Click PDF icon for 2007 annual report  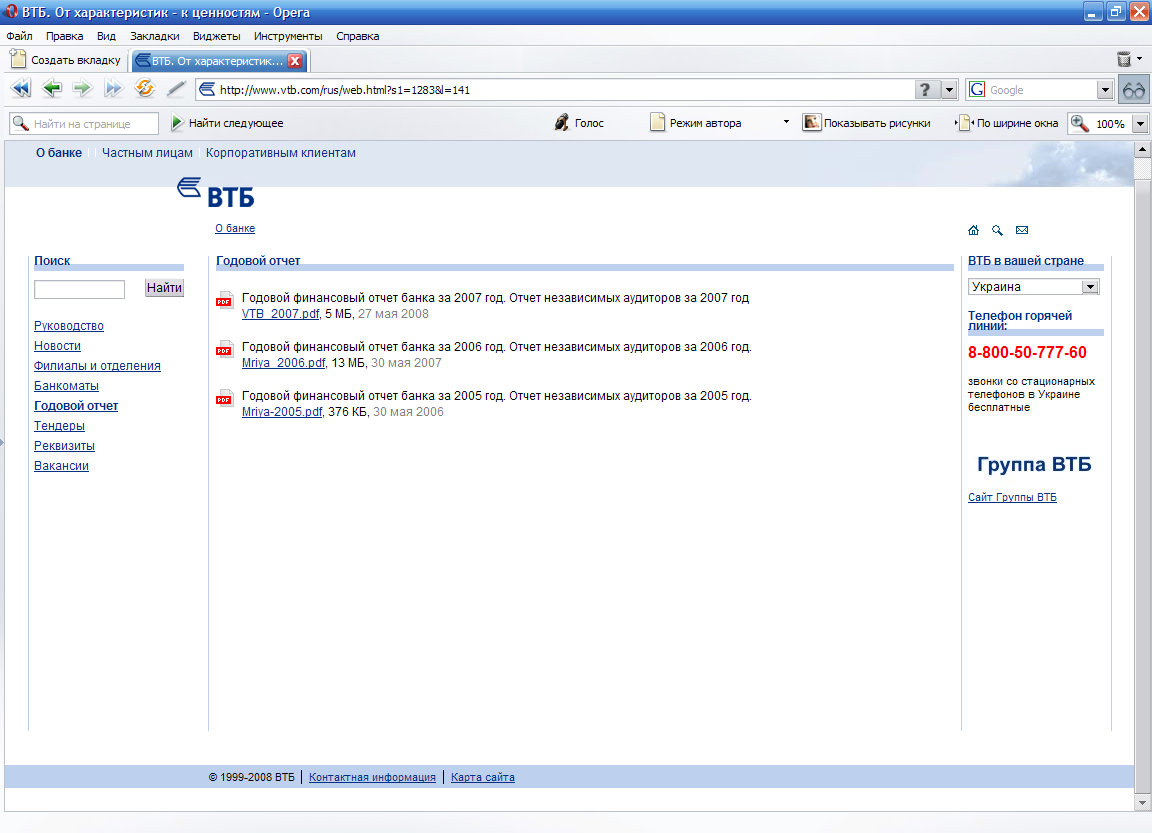click(224, 300)
